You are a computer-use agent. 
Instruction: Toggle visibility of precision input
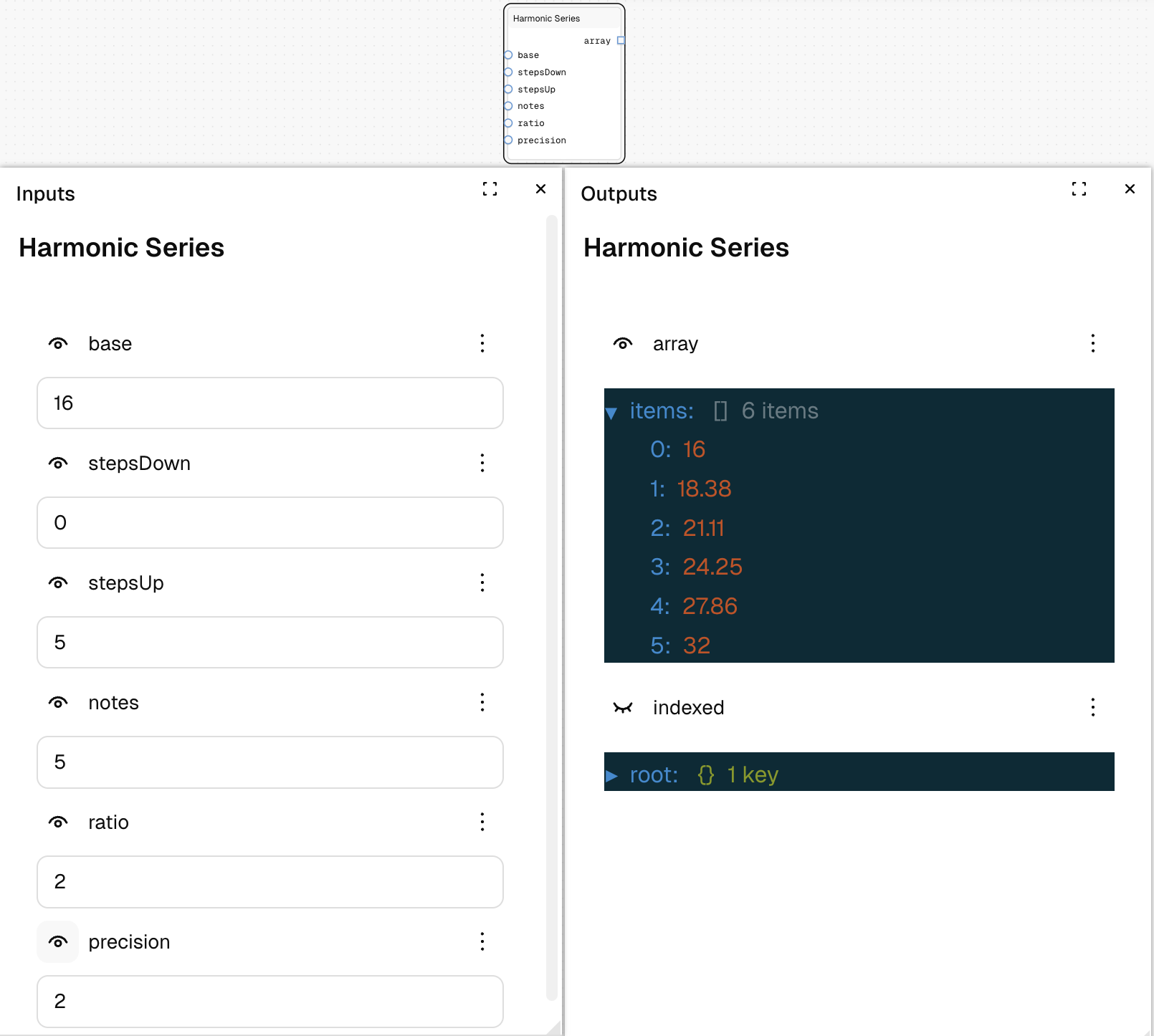tap(58, 942)
